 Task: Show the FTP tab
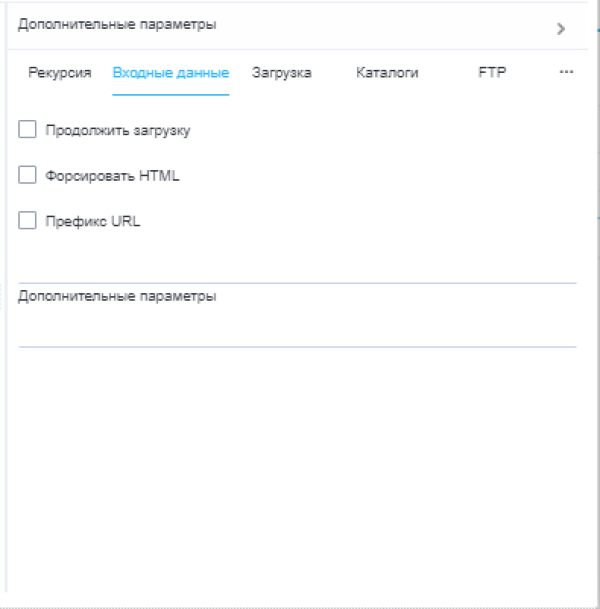click(x=492, y=73)
